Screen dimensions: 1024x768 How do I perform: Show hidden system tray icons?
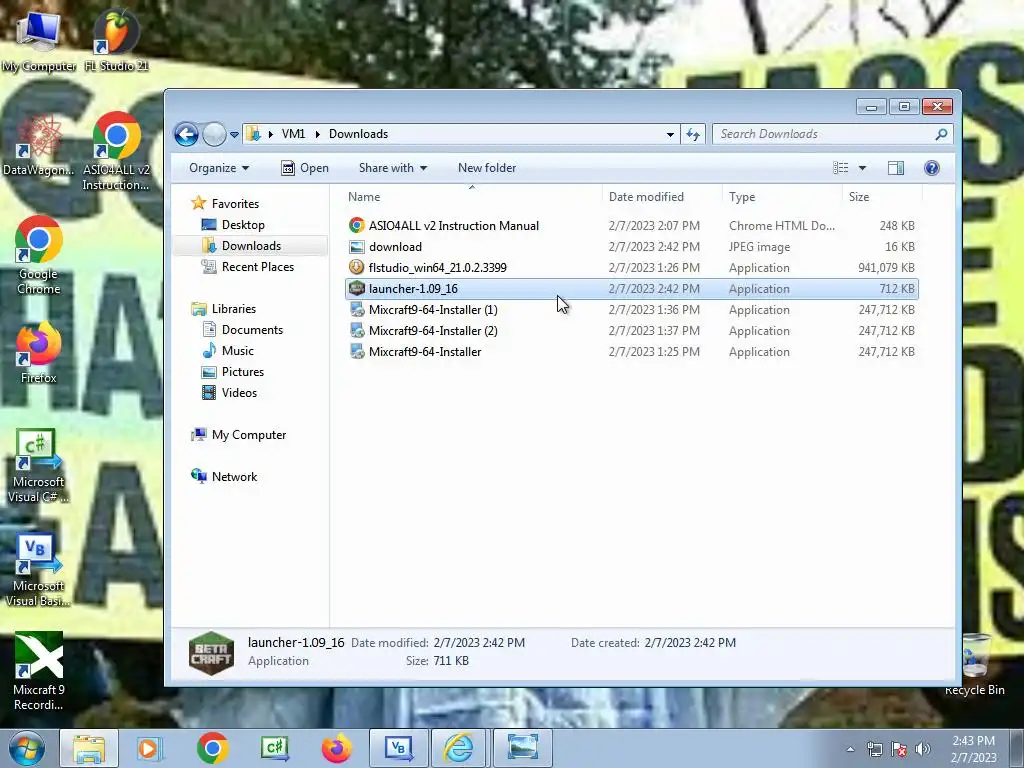pos(850,750)
